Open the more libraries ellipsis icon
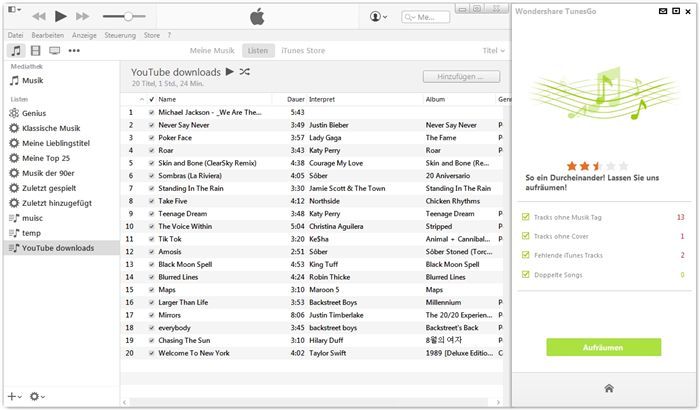700x410 pixels. pos(74,50)
